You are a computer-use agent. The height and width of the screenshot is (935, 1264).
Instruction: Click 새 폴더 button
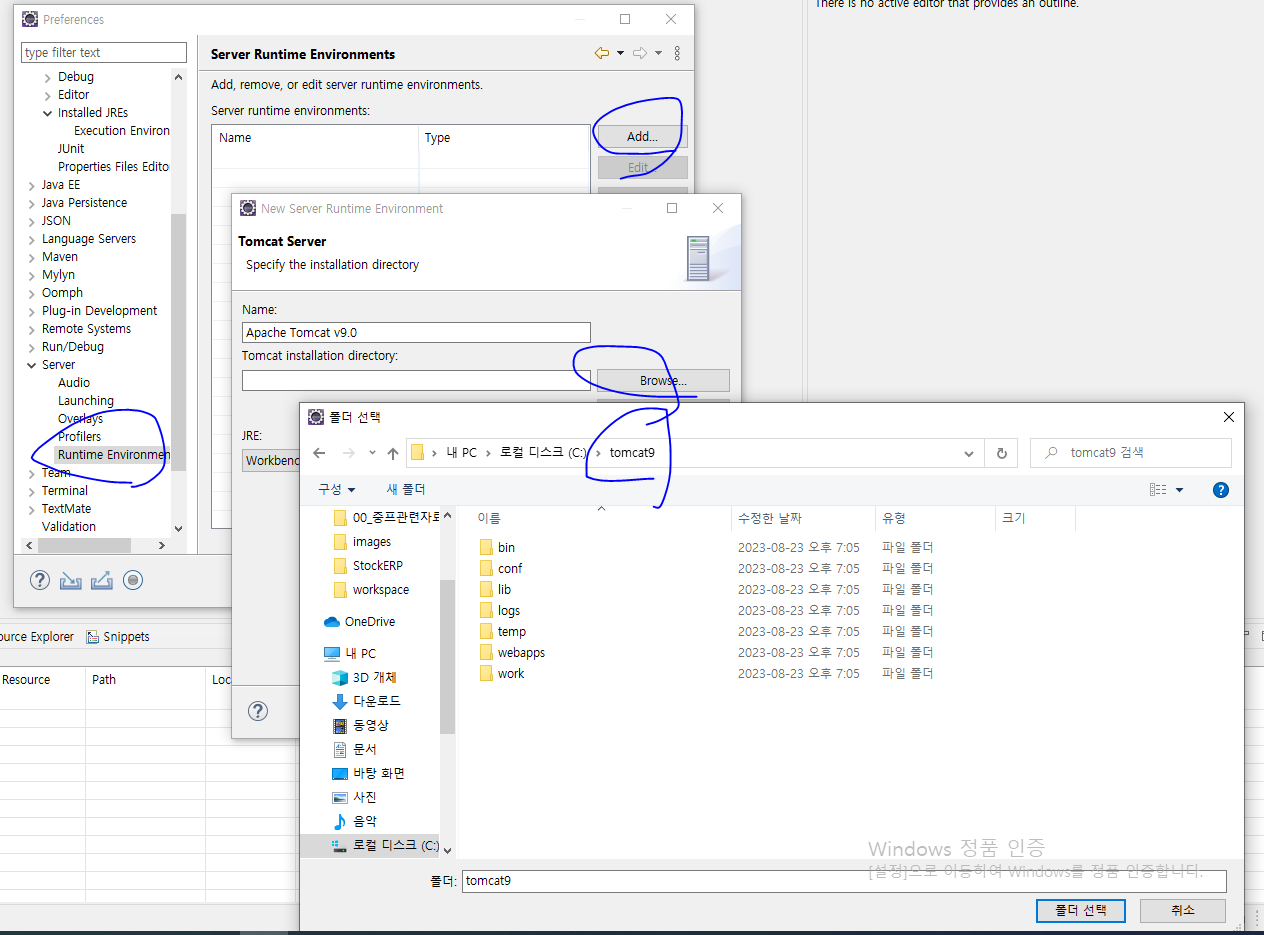coord(406,490)
